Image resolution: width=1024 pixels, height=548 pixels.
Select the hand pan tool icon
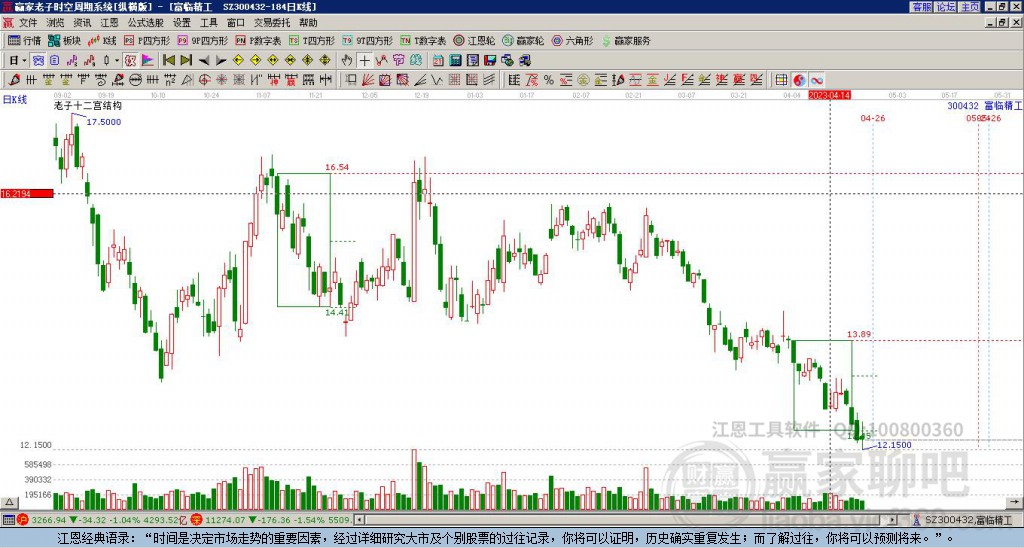pyautogui.click(x=347, y=60)
